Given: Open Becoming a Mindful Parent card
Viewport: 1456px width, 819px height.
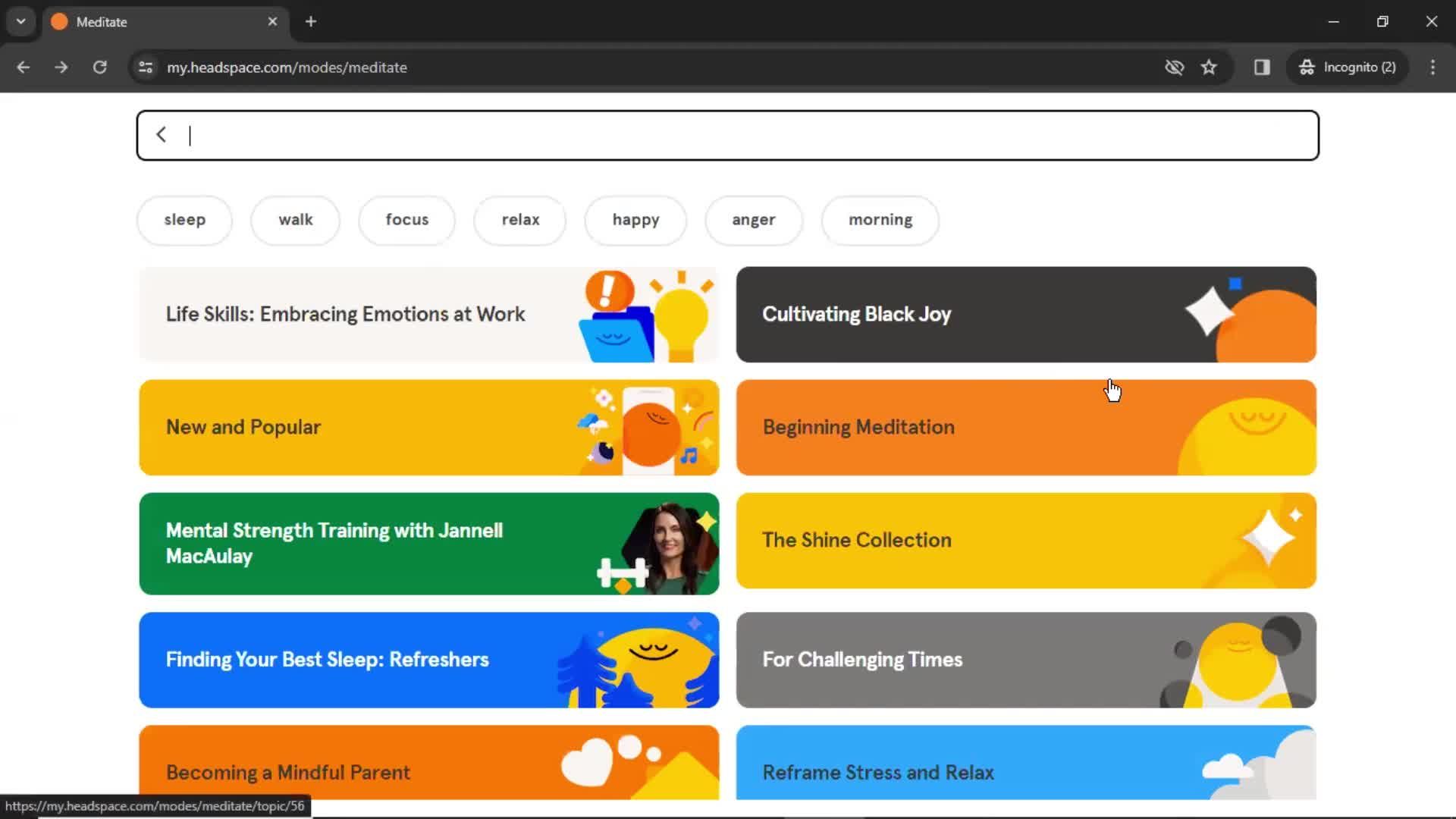Looking at the screenshot, I should coord(429,763).
